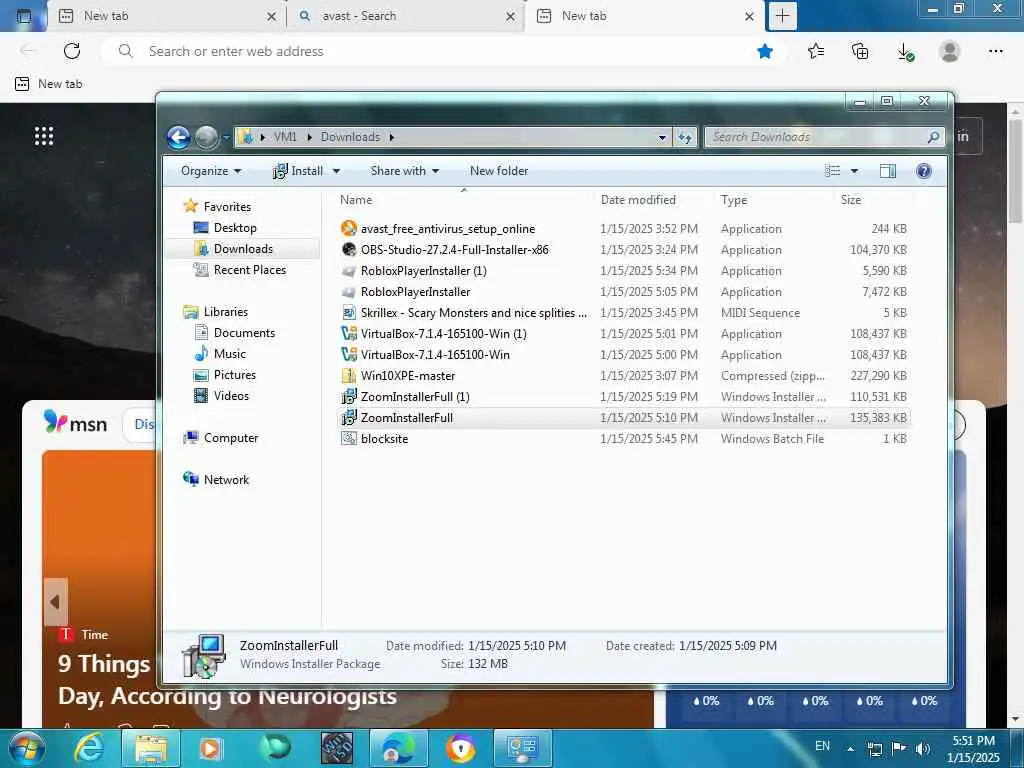Open Edge downloads icon
The width and height of the screenshot is (1024, 768).
[x=905, y=52]
